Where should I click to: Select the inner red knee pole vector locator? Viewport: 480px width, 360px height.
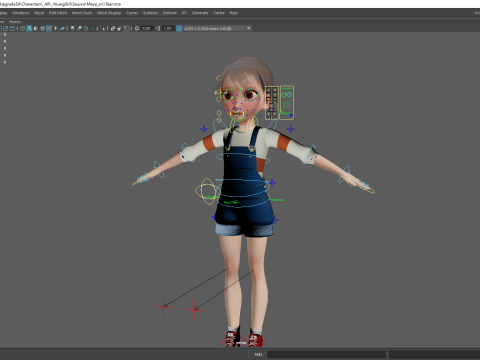pos(195,310)
